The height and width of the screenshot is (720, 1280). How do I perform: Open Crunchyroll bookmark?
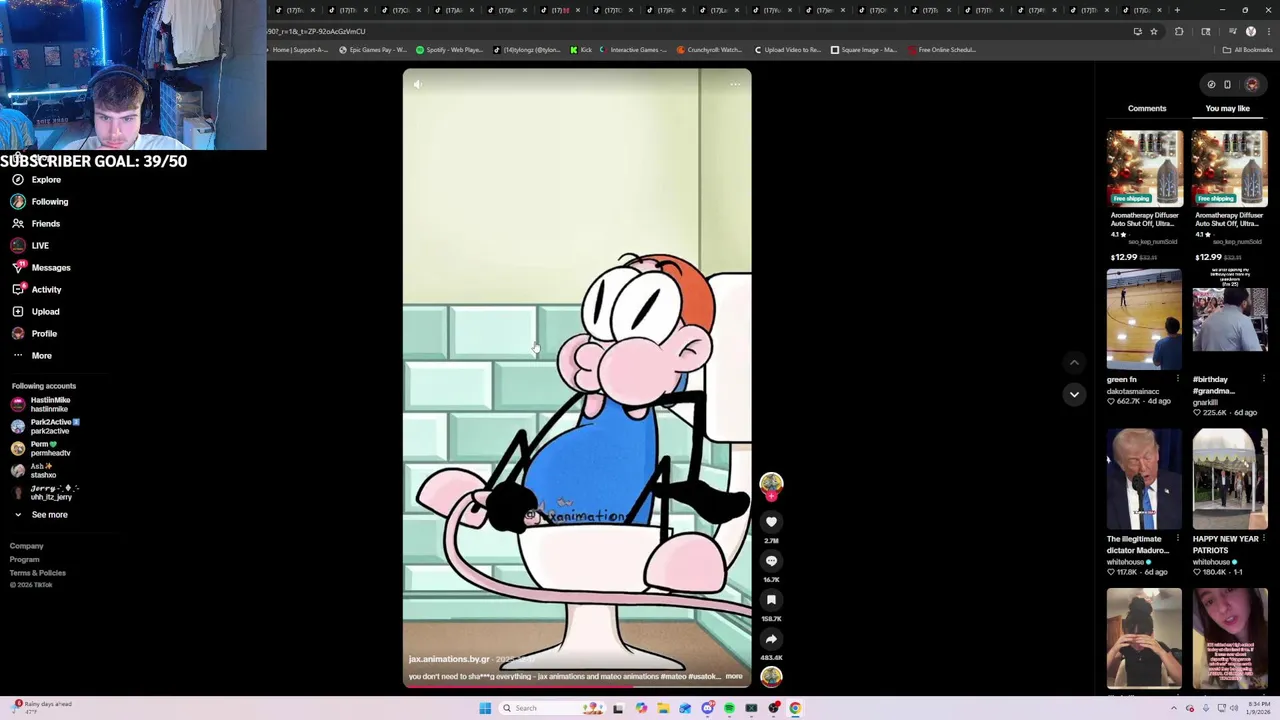[709, 50]
